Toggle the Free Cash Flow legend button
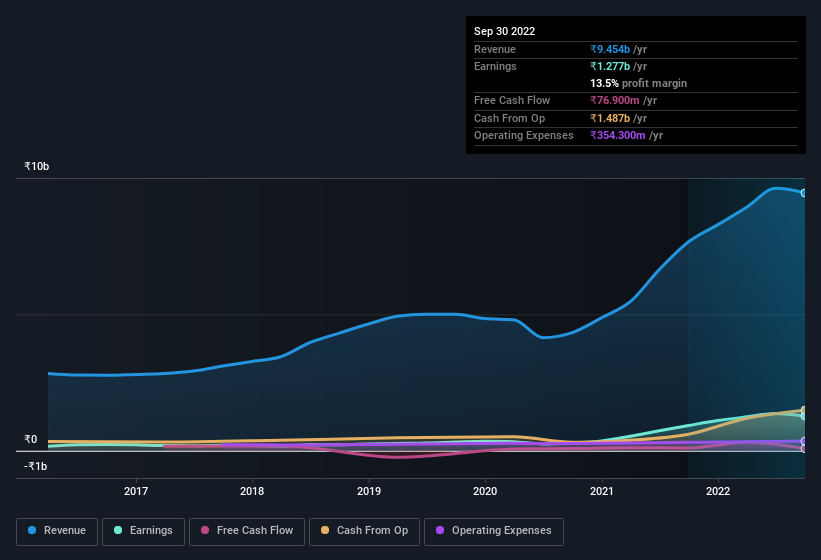Viewport: 821px width, 560px height. [247, 531]
